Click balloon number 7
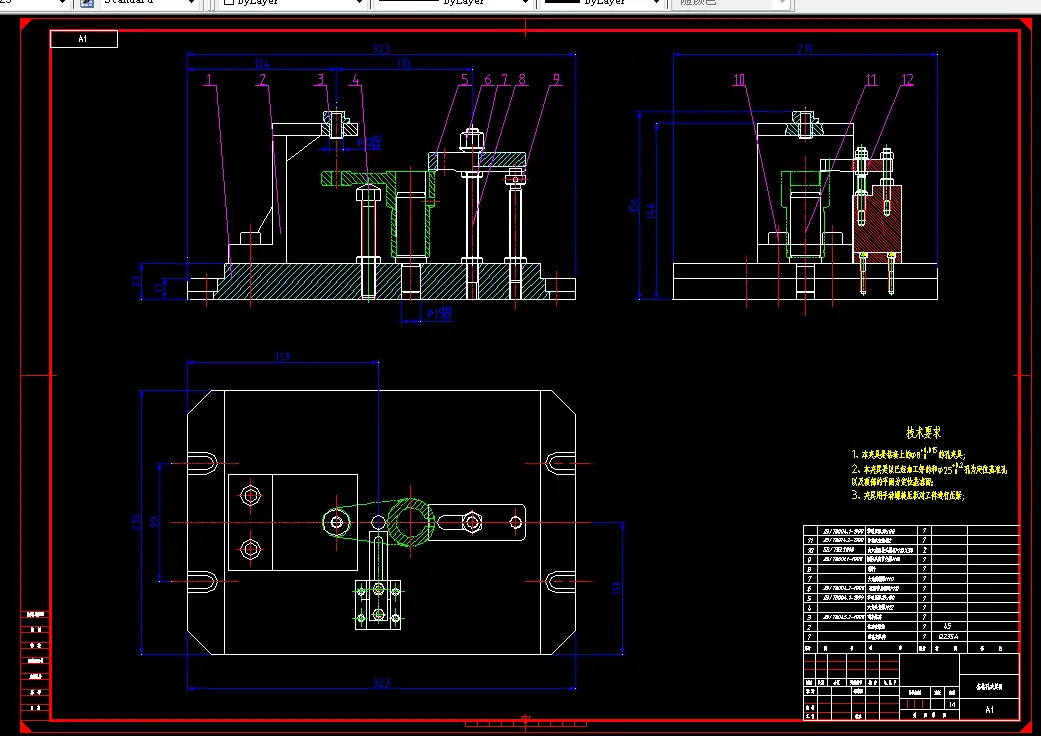Viewport: 1041px width, 736px height. click(x=505, y=80)
